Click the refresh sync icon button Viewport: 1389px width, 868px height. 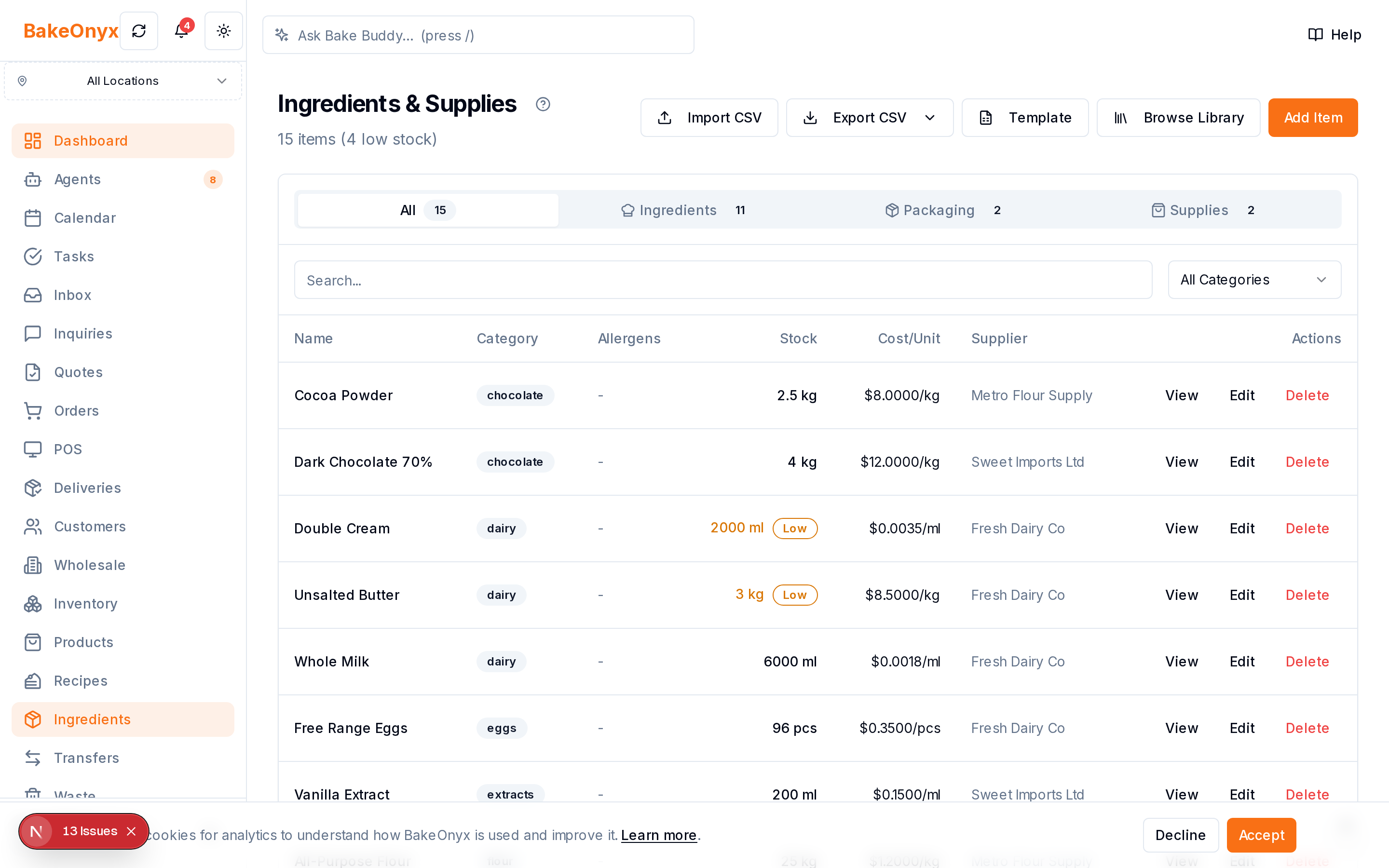click(139, 31)
